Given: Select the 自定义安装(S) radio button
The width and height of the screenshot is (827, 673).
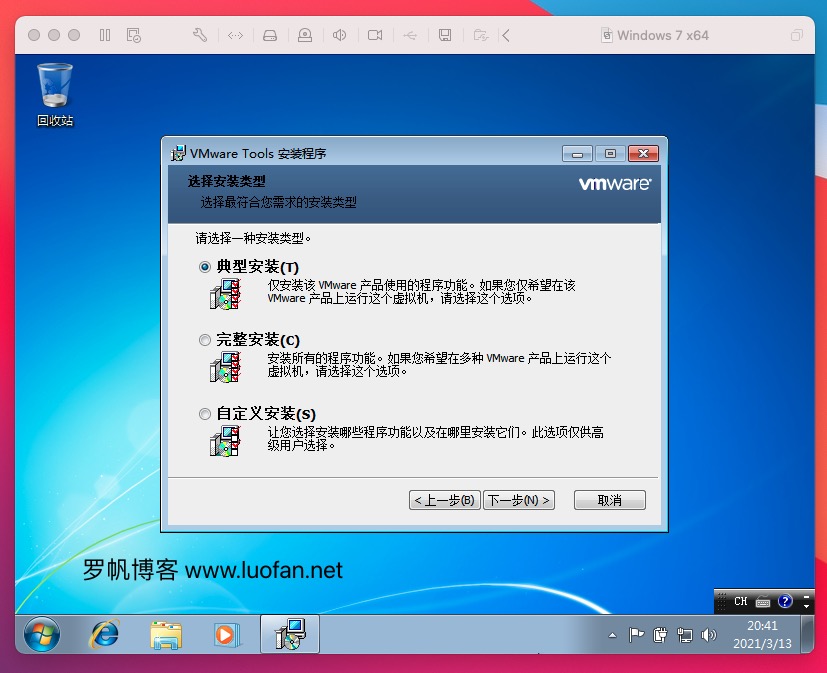Looking at the screenshot, I should (x=205, y=414).
